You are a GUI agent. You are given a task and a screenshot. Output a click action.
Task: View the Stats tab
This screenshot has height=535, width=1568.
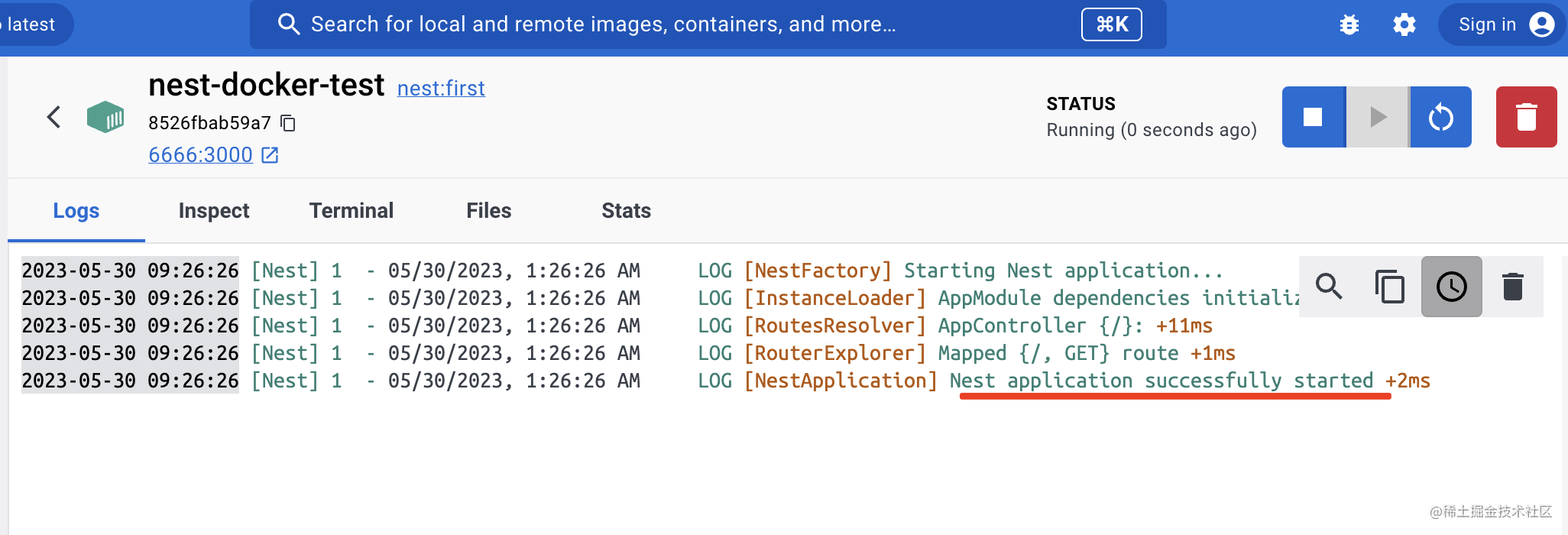point(627,211)
